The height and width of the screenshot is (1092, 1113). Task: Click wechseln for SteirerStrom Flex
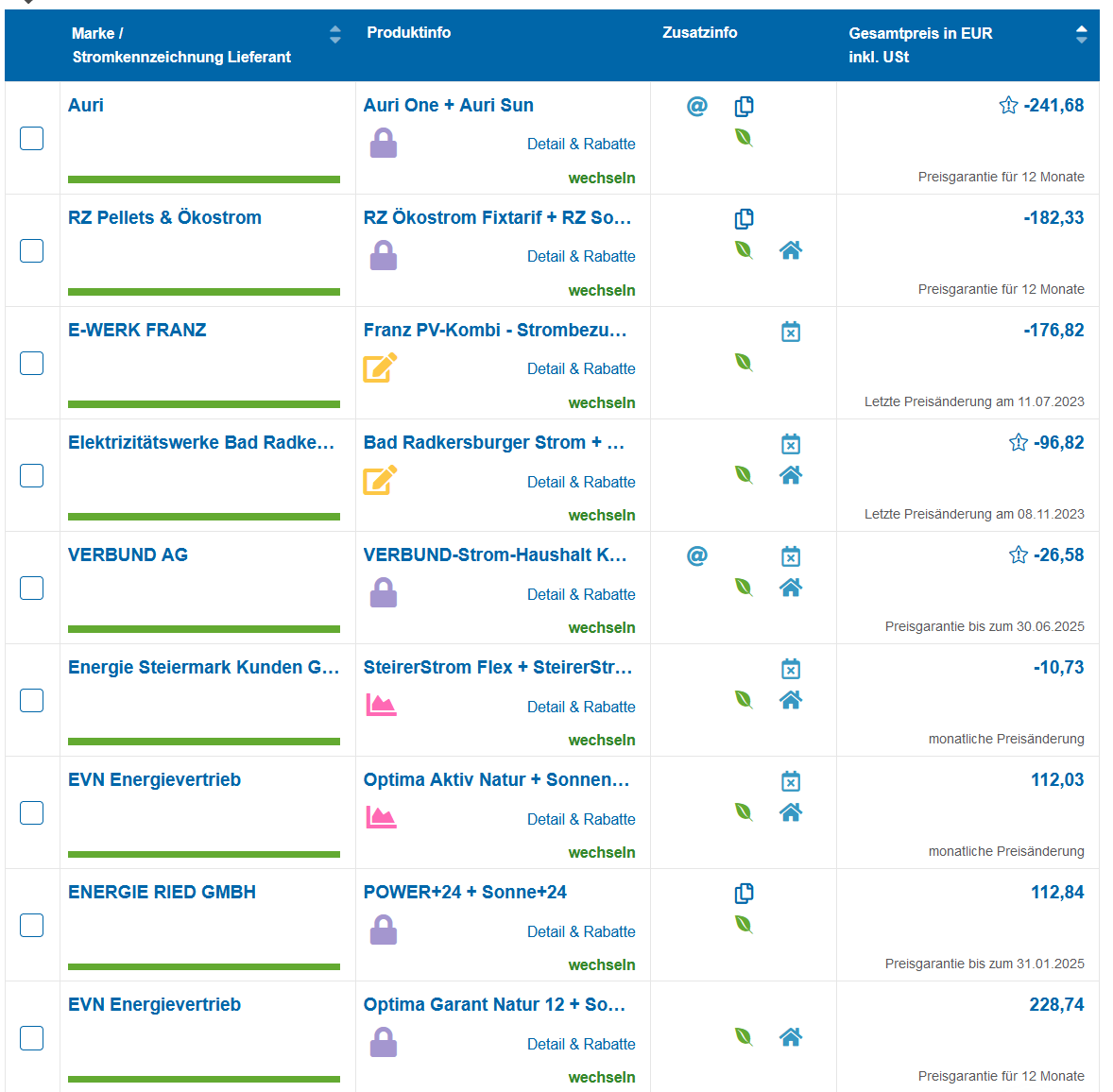click(x=601, y=740)
